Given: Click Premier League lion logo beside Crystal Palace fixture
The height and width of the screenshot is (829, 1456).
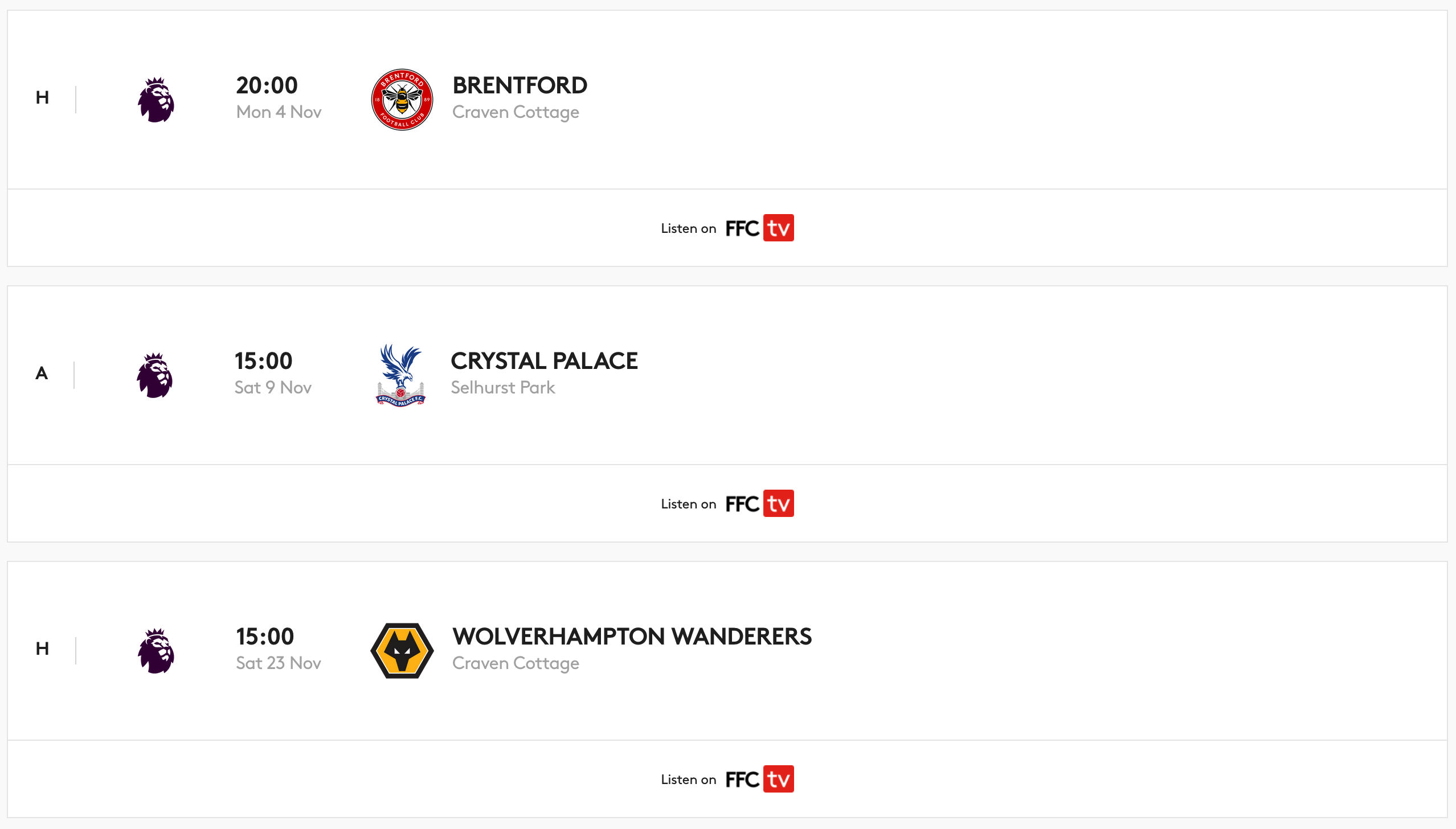Looking at the screenshot, I should (x=154, y=375).
